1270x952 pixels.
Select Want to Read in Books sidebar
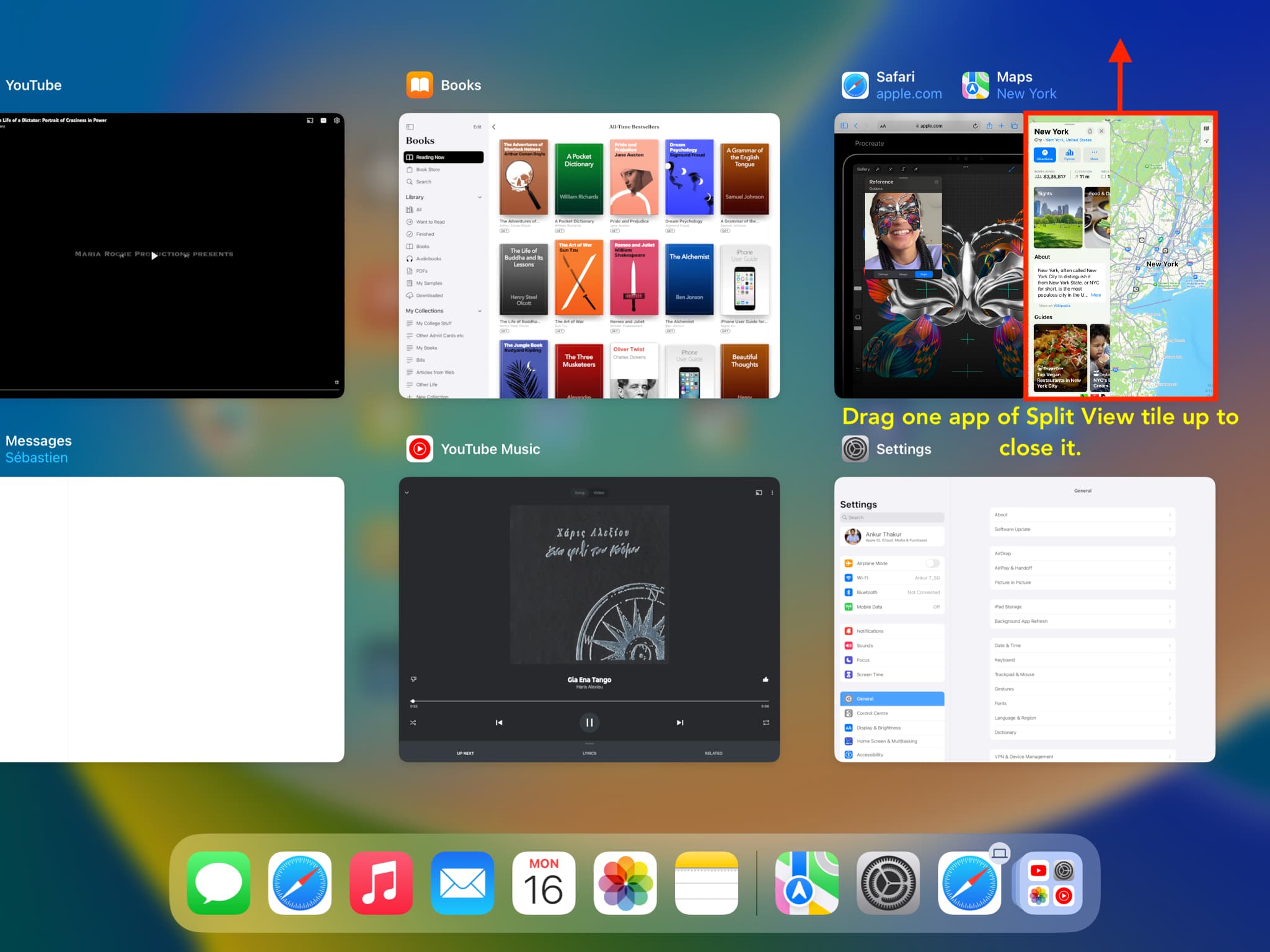pos(443,222)
